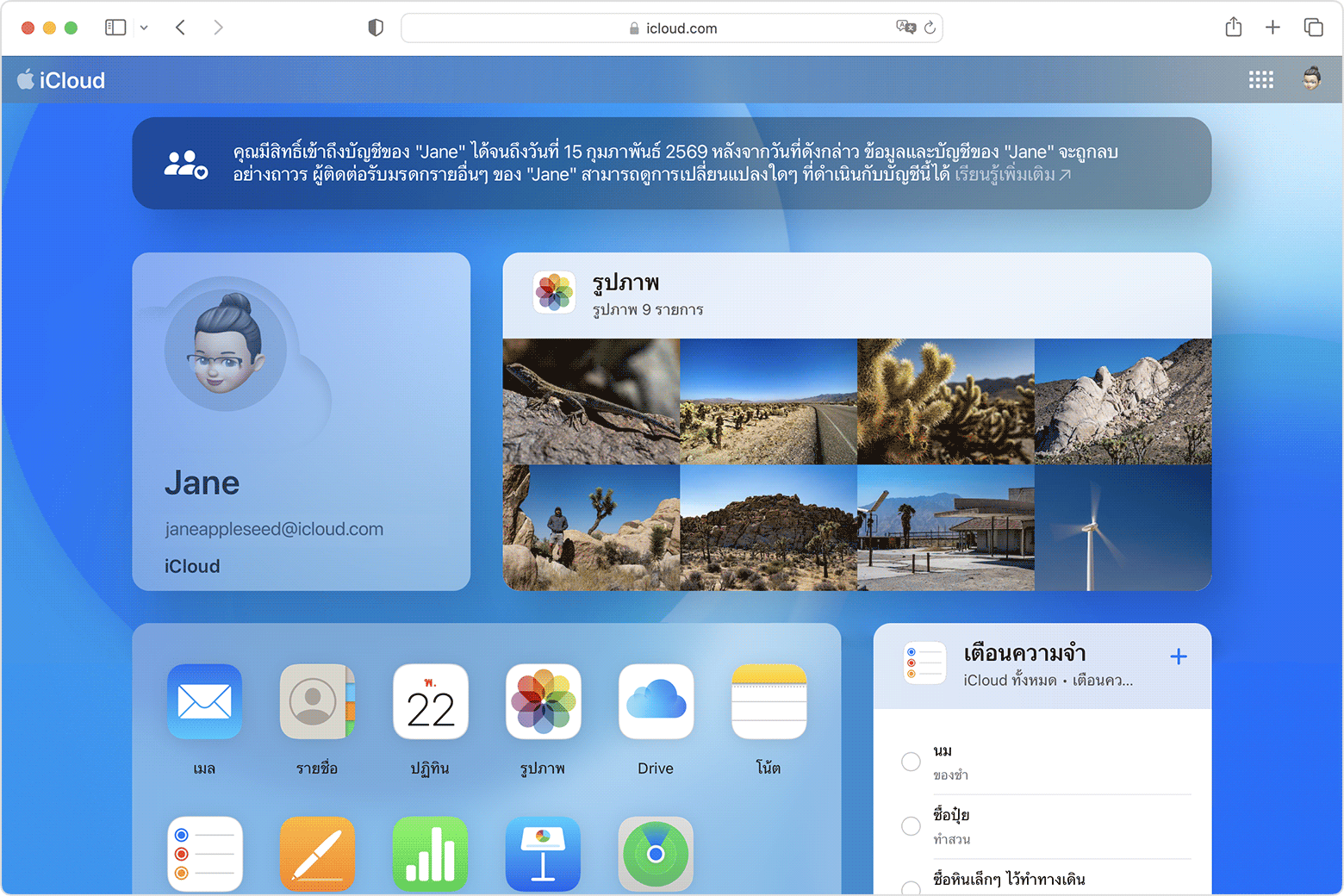This screenshot has width=1344, height=896.
Task: Click the ทำสวน list label
Action: (x=951, y=839)
